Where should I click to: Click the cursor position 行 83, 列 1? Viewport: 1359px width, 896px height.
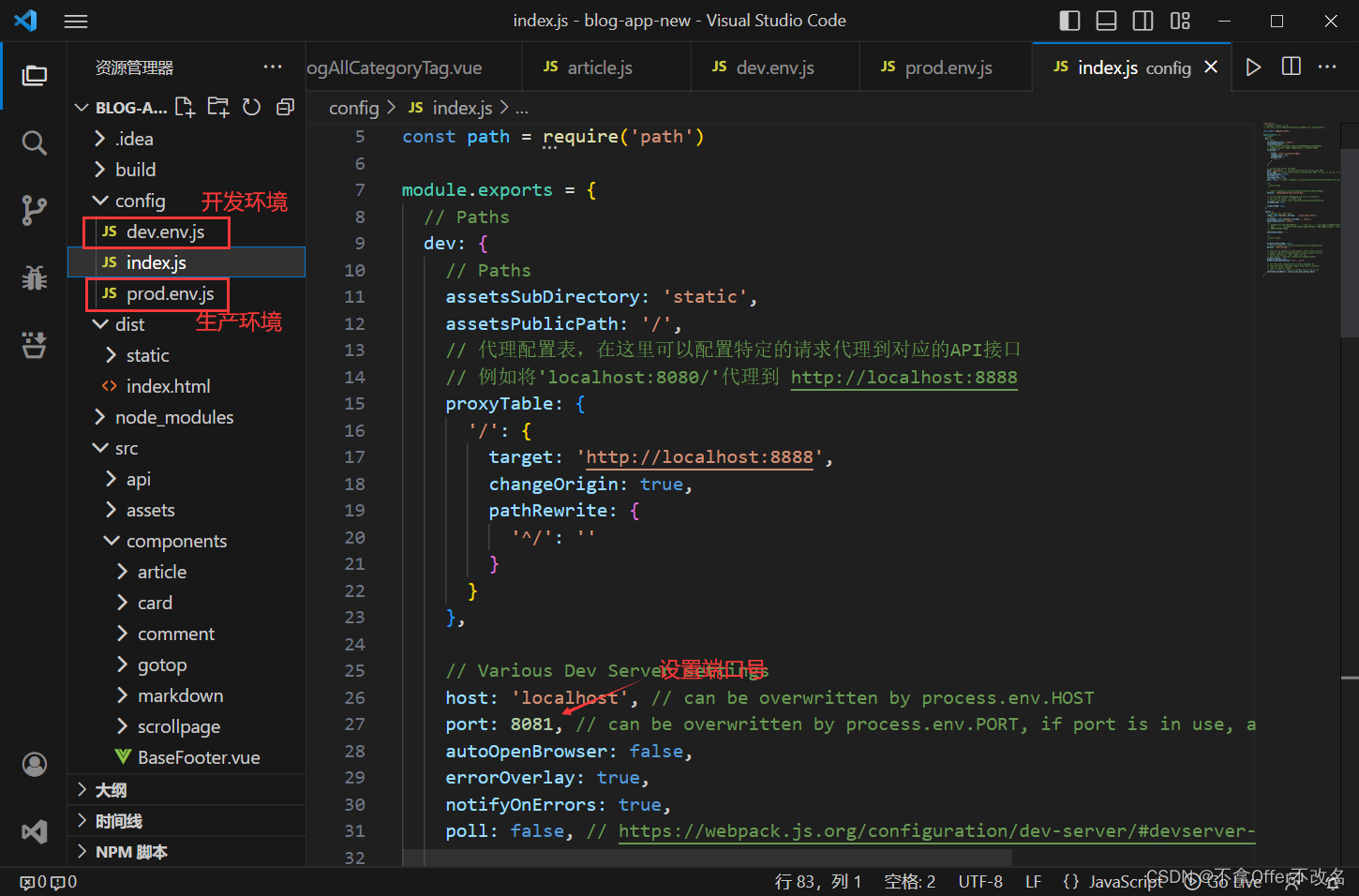coord(818,882)
